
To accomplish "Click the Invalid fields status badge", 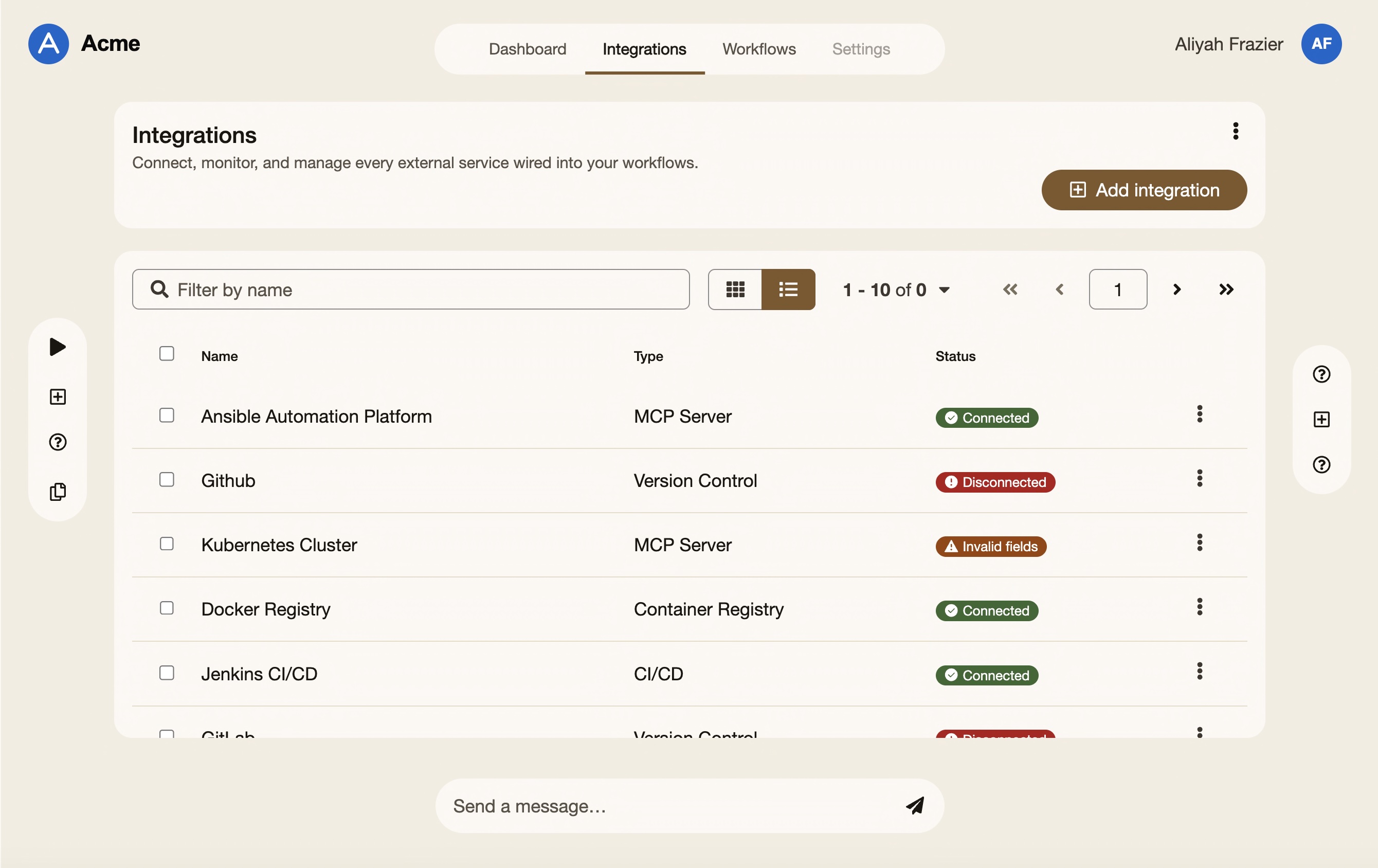I will pyautogui.click(x=991, y=547).
